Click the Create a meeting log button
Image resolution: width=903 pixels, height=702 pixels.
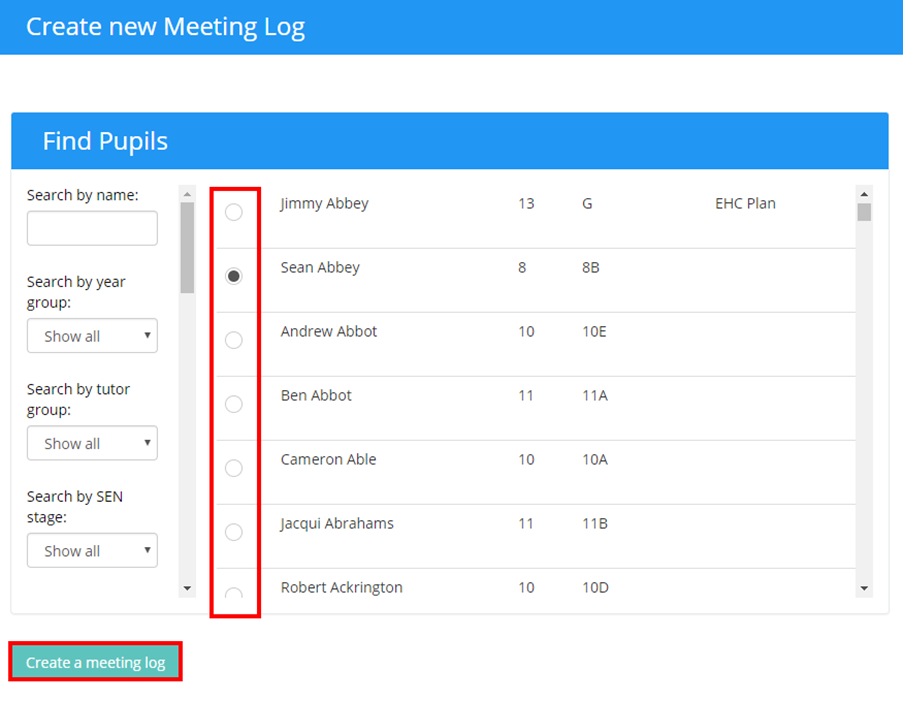click(95, 661)
